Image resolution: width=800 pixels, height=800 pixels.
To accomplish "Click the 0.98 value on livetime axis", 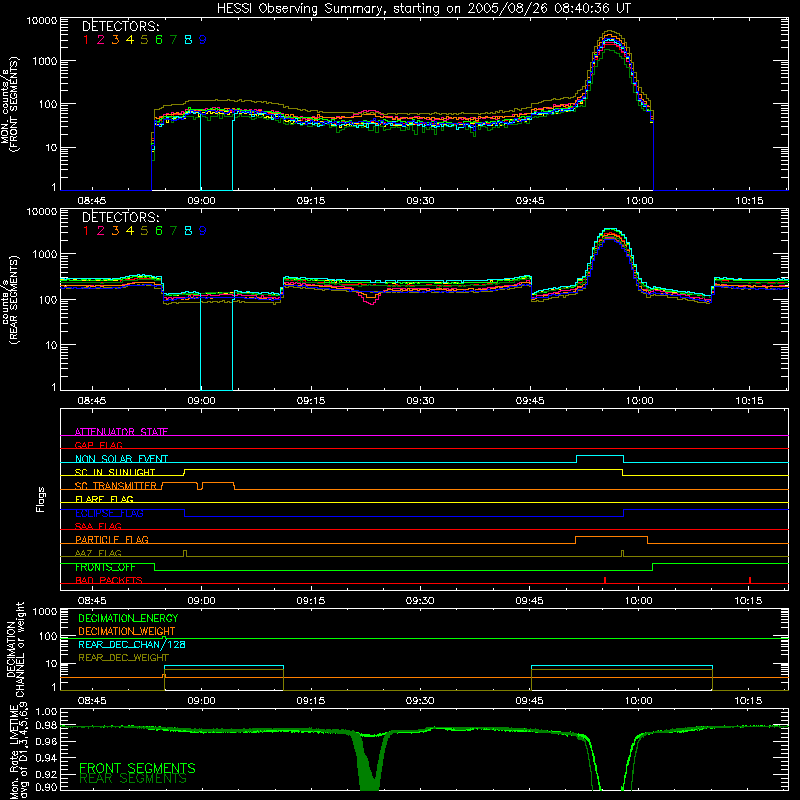I will pyautogui.click(x=46, y=726).
